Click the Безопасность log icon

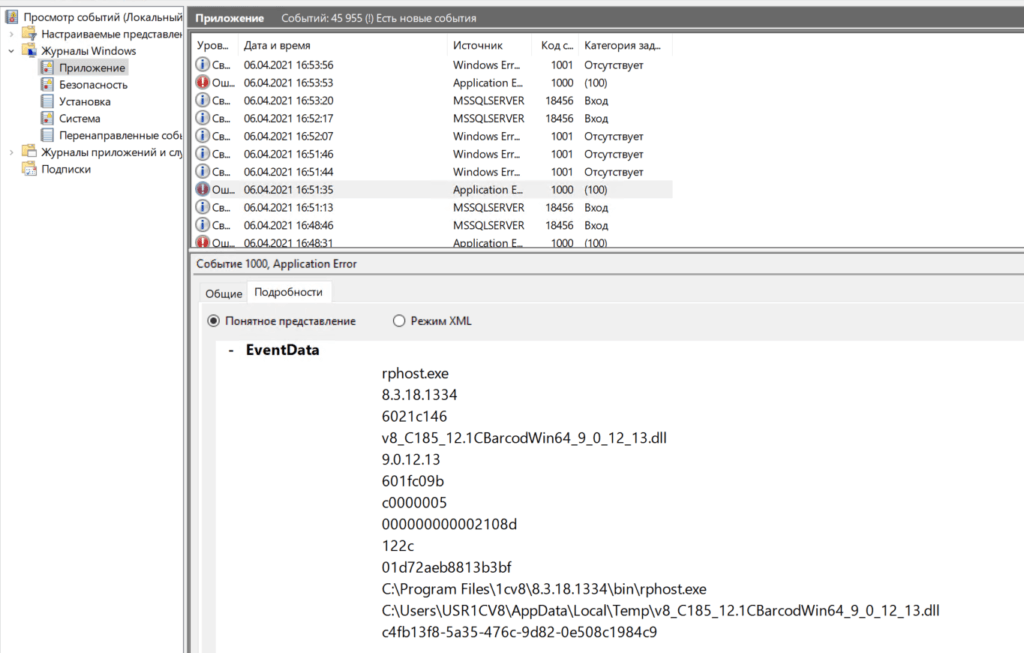click(47, 85)
